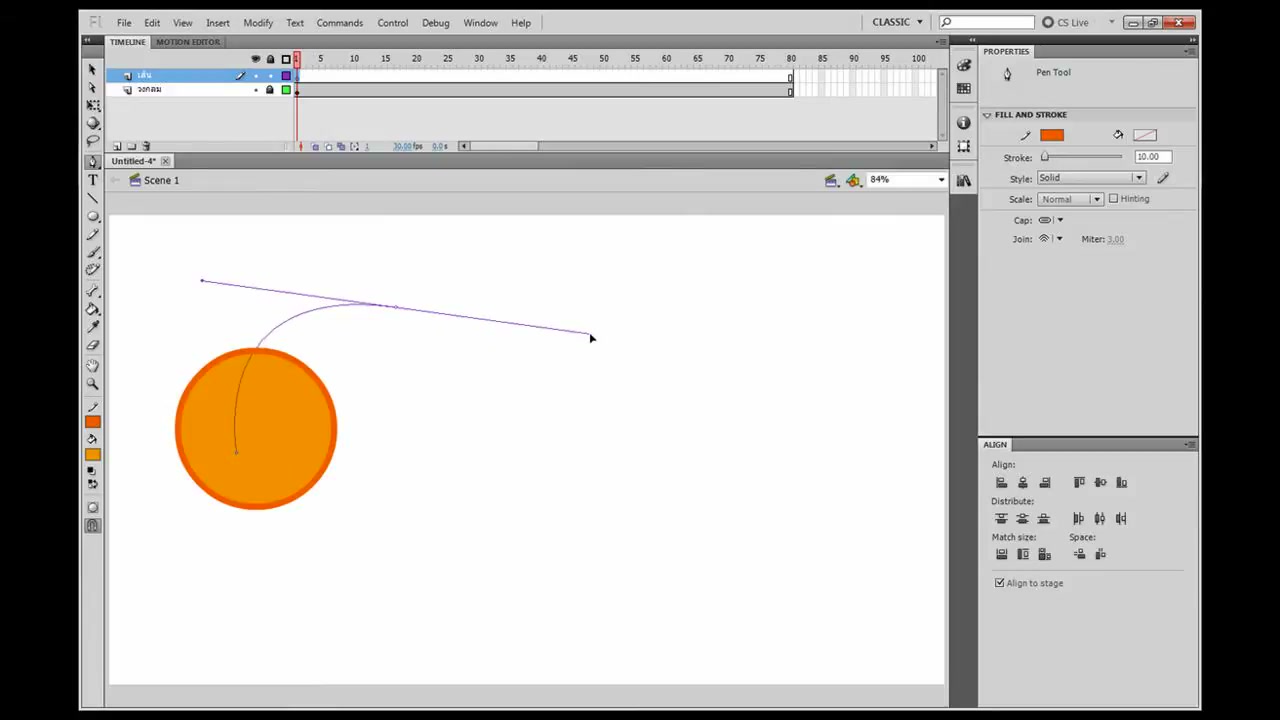Screen dimensions: 1280x720
Task: Click the stroke color swatch in Properties
Action: point(1052,136)
